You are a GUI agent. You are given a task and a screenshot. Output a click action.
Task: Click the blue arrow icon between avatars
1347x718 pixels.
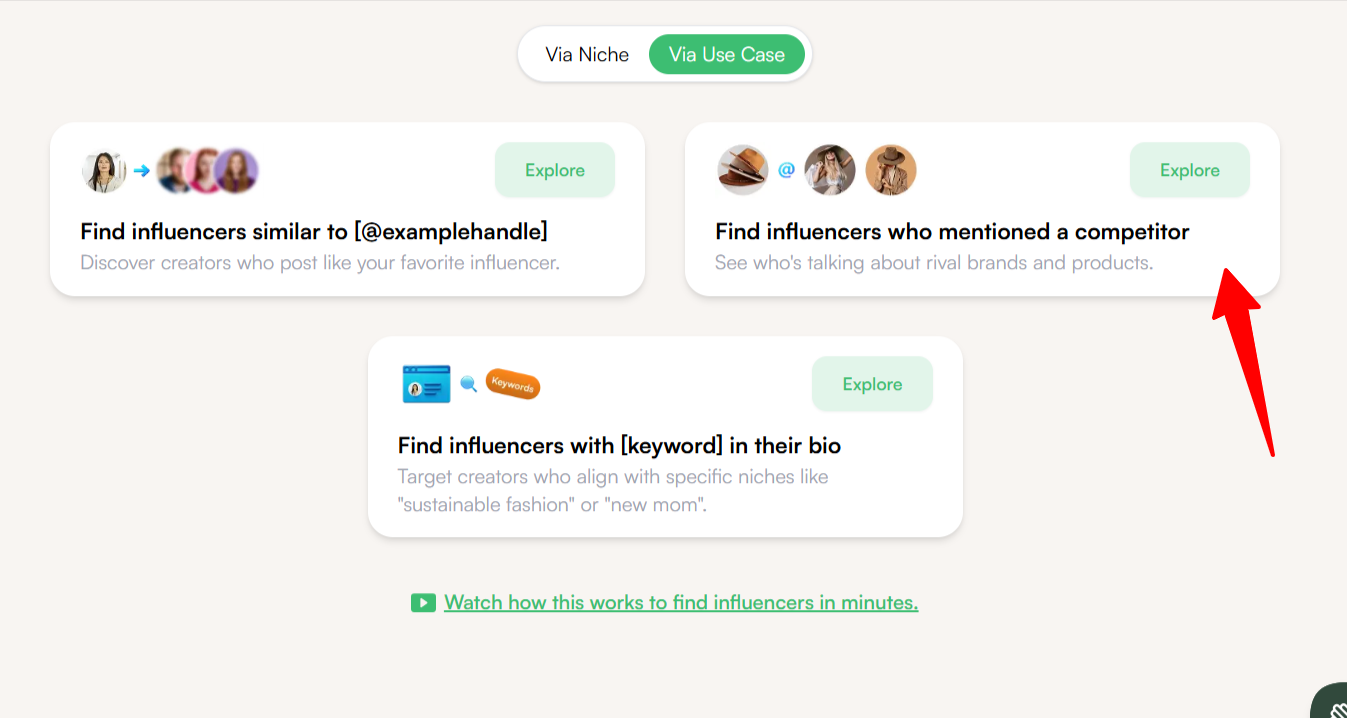[141, 171]
